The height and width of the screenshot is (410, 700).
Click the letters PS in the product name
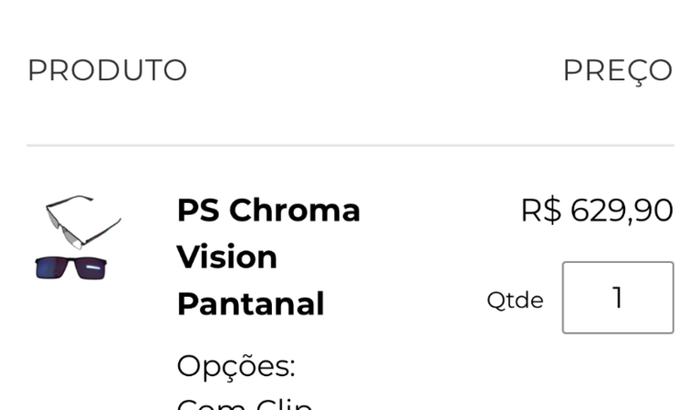(197, 210)
